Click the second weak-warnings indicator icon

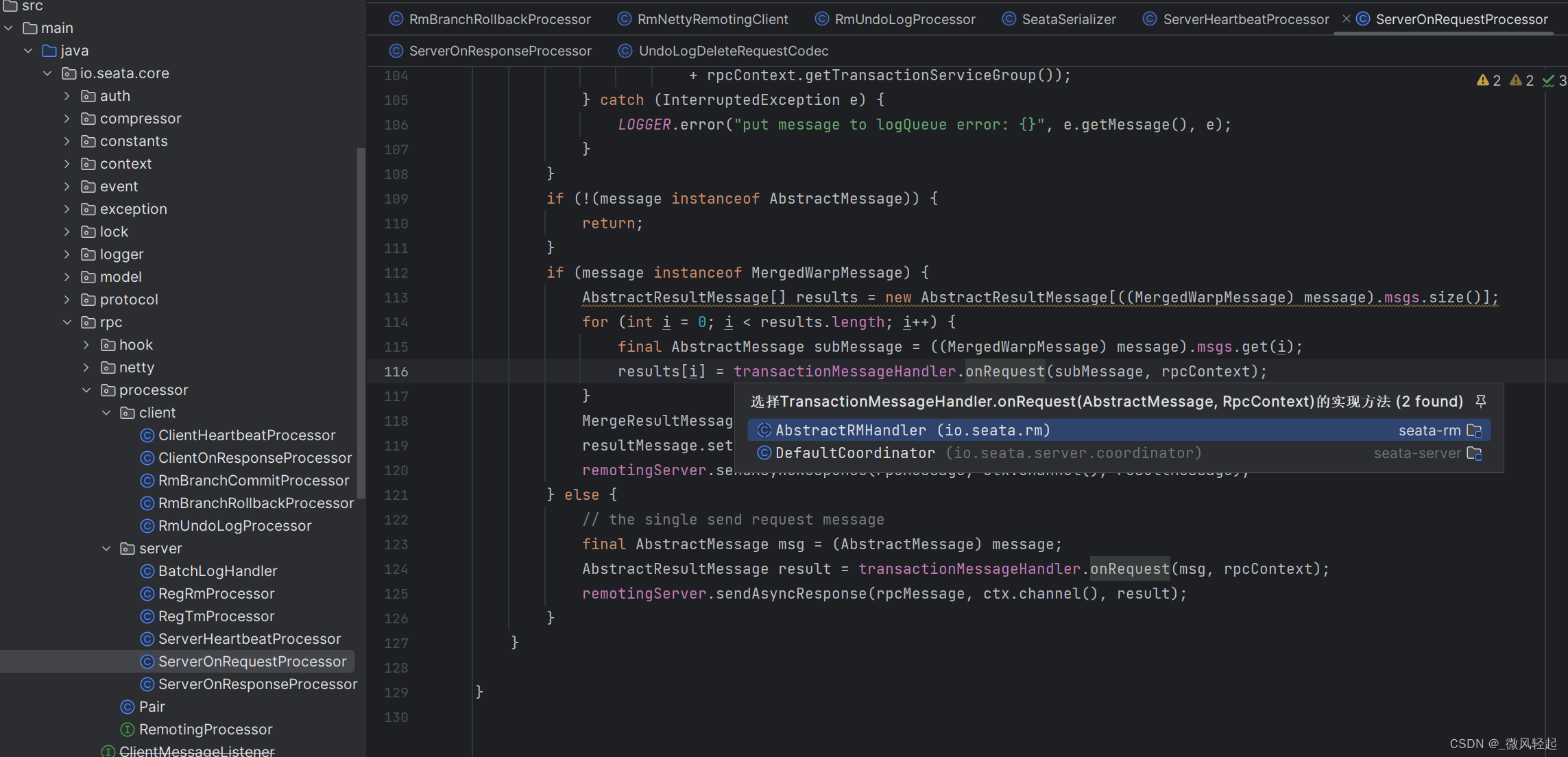coord(1516,80)
